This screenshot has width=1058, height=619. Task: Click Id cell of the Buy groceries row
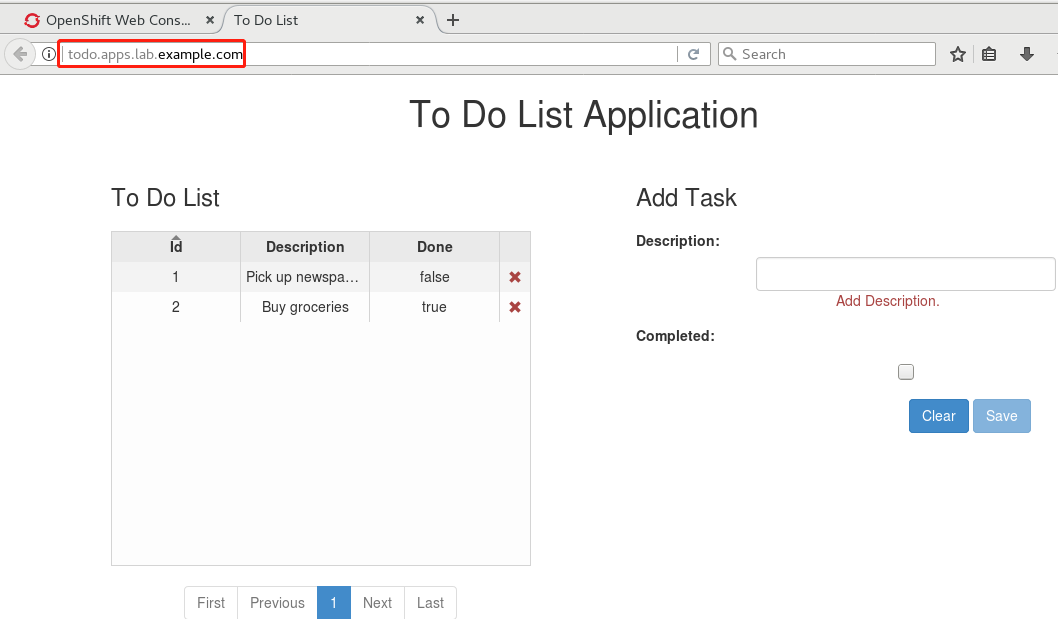coord(176,307)
